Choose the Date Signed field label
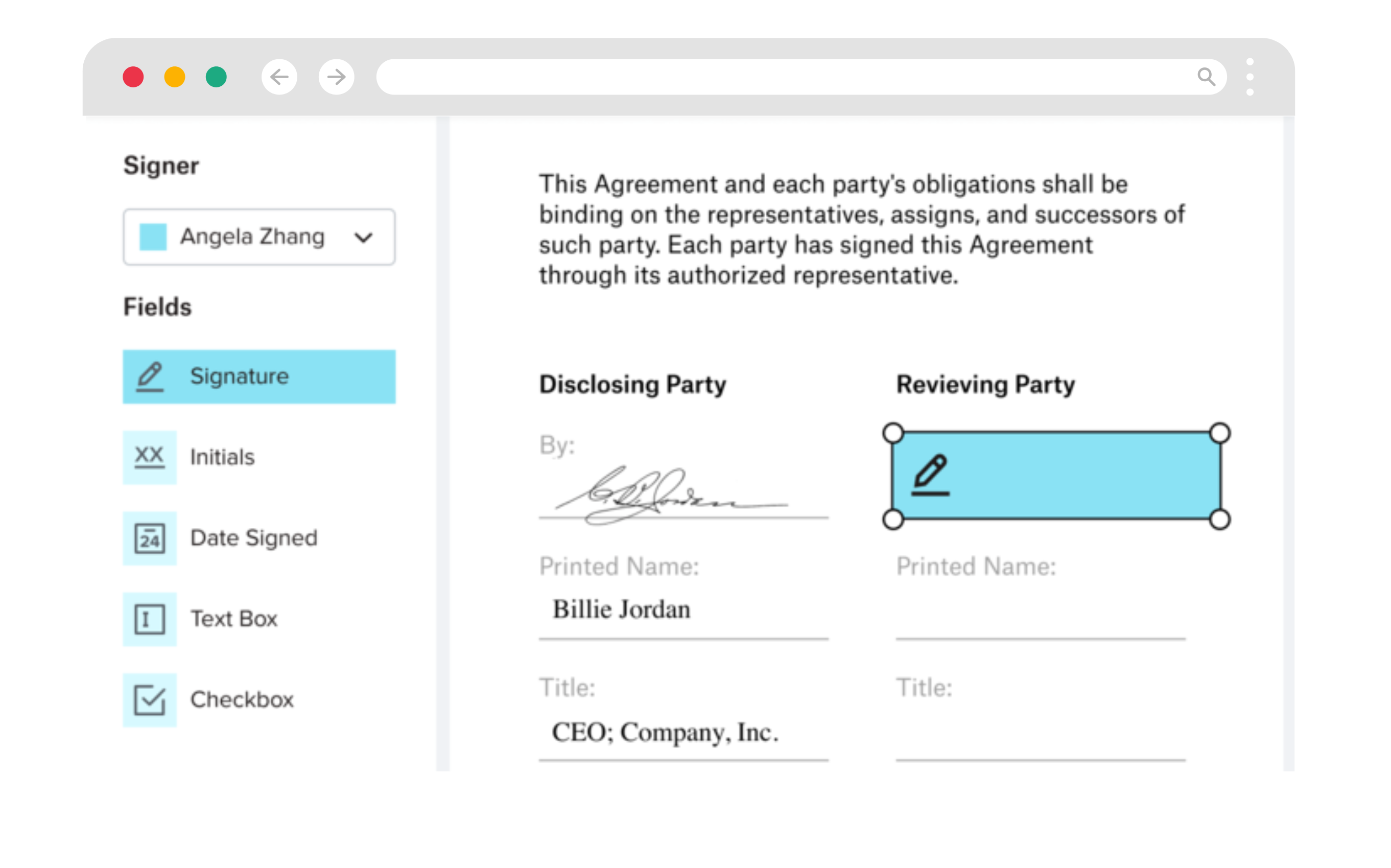 254,538
